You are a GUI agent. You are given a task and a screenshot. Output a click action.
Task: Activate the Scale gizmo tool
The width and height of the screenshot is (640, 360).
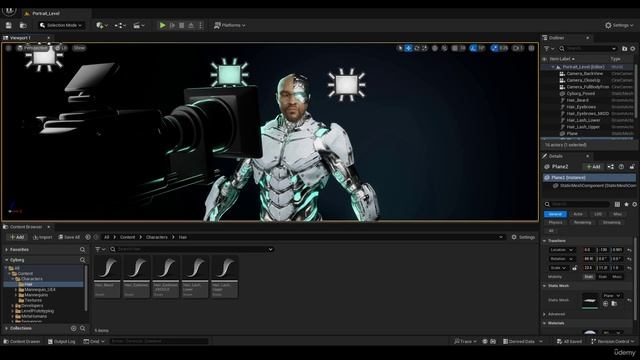[x=424, y=48]
